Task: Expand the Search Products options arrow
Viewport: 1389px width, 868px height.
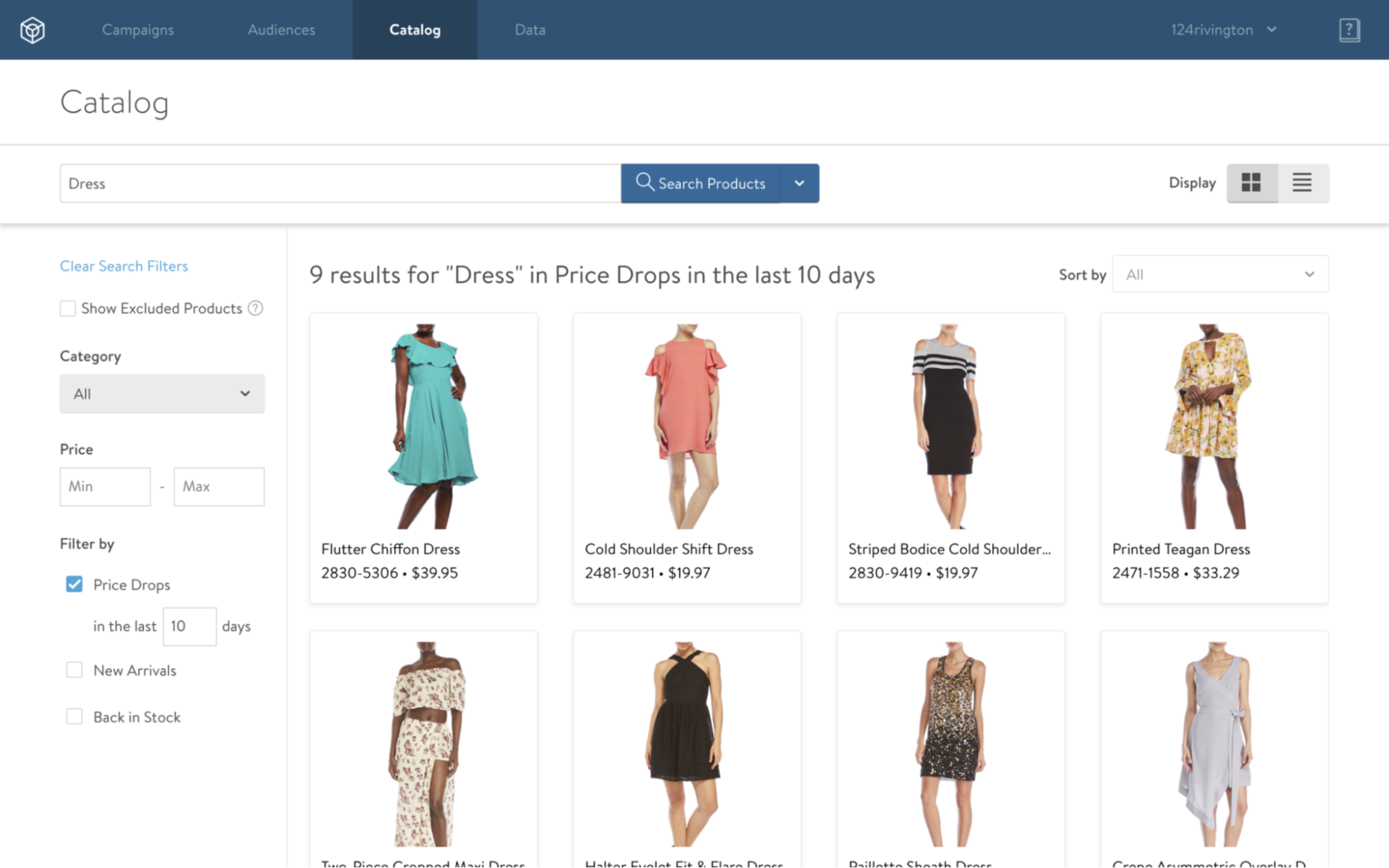Action: click(x=799, y=184)
